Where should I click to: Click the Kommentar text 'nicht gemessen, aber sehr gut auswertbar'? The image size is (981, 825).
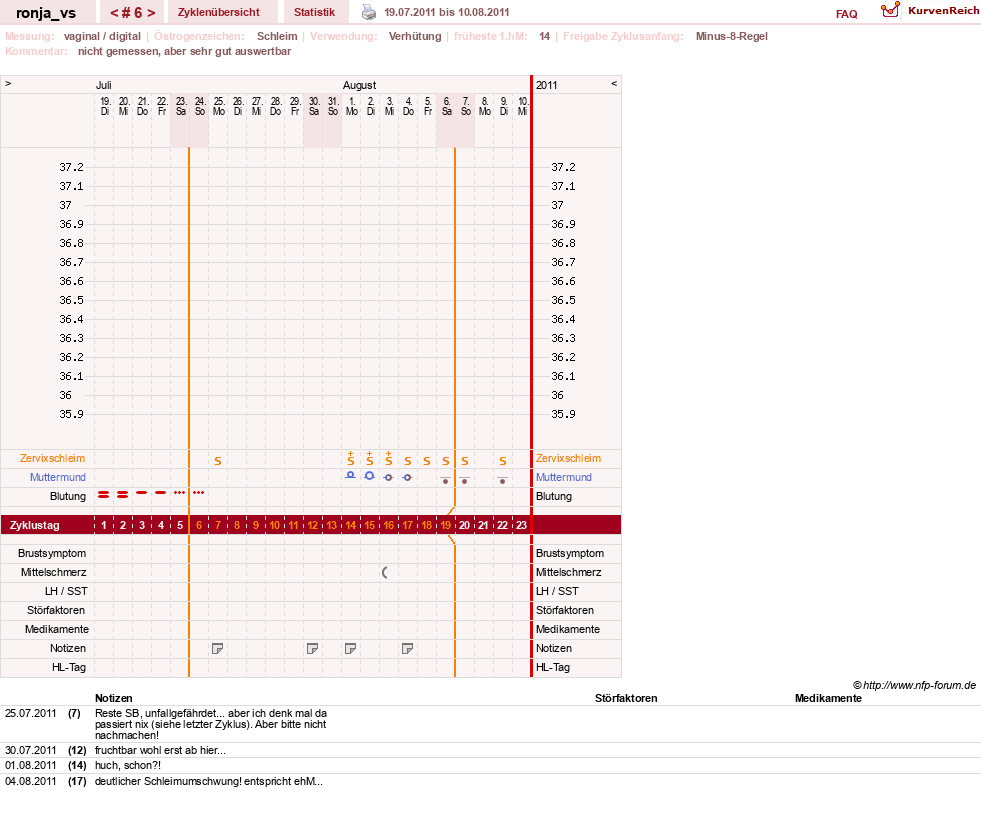[185, 51]
